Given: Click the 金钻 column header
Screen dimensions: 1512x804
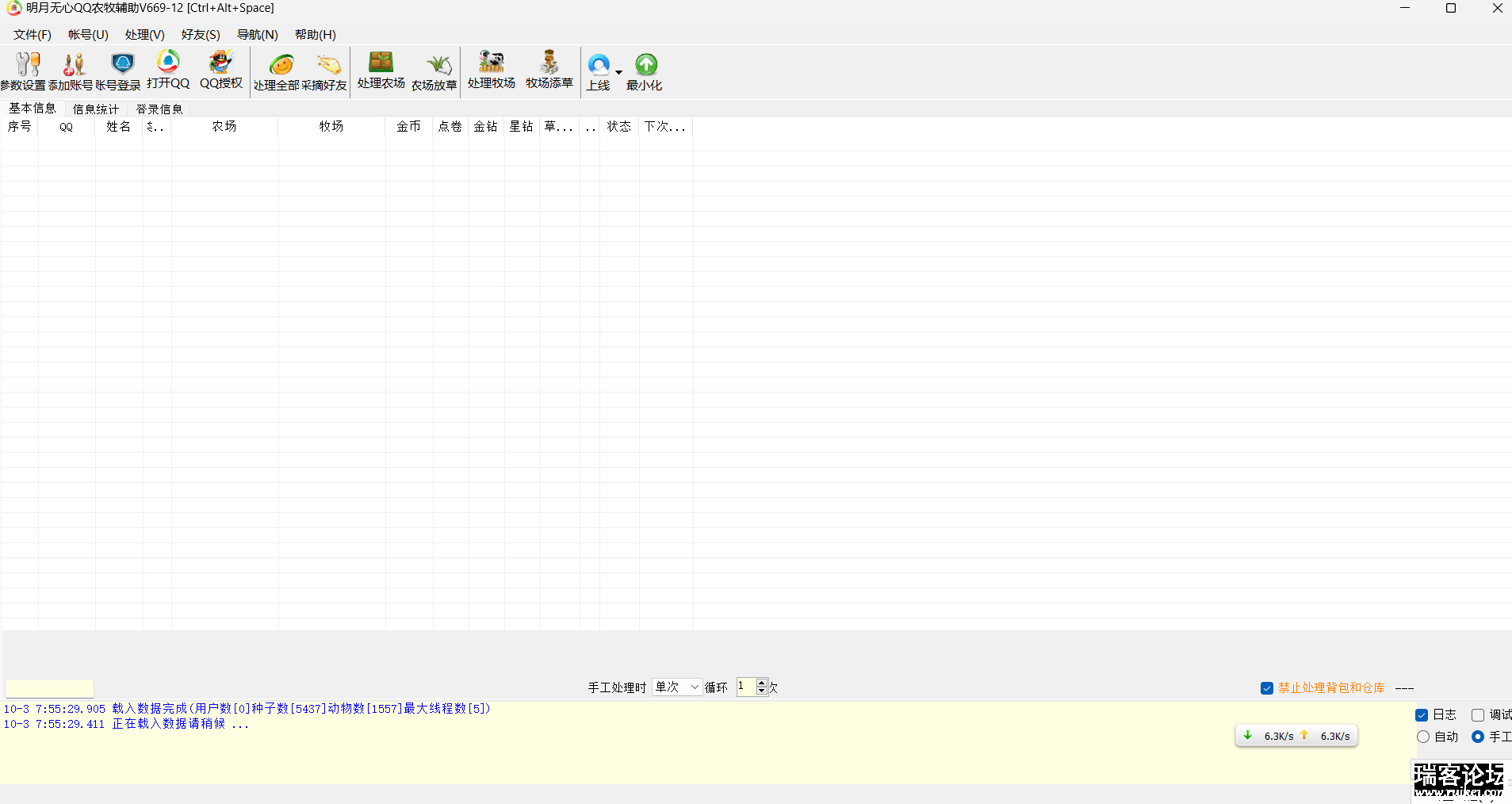Looking at the screenshot, I should [x=486, y=127].
